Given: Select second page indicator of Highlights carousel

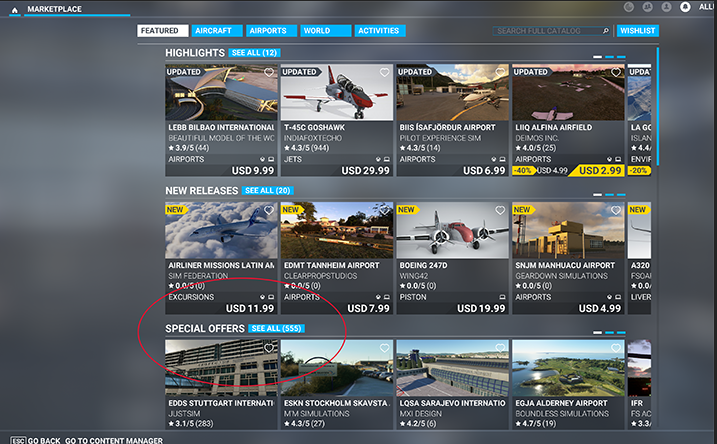Looking at the screenshot, I should point(609,57).
